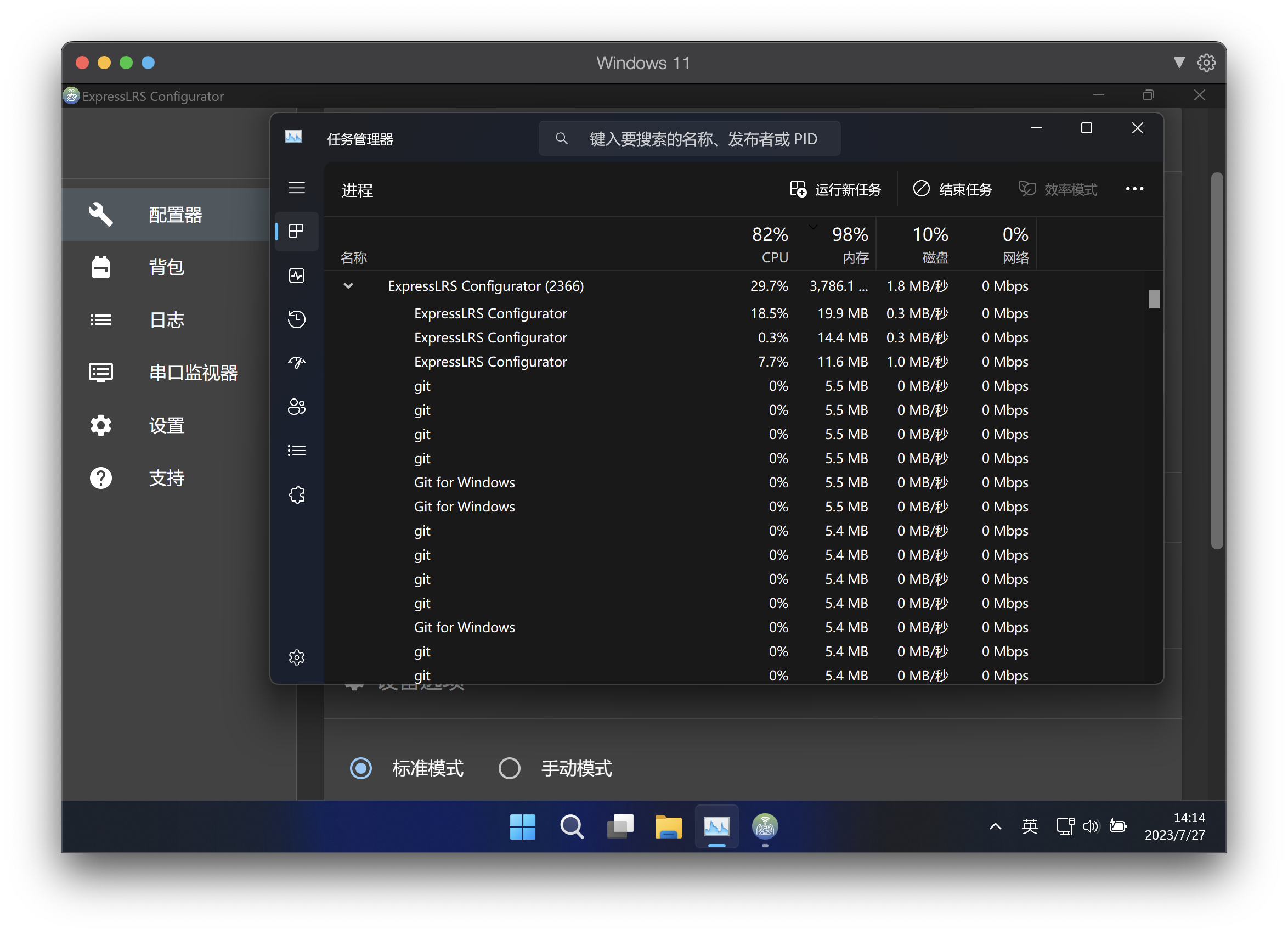Screen dimensions: 1288x934
Task: Click Task Manager process list scrollbar thumb
Action: 1154,299
